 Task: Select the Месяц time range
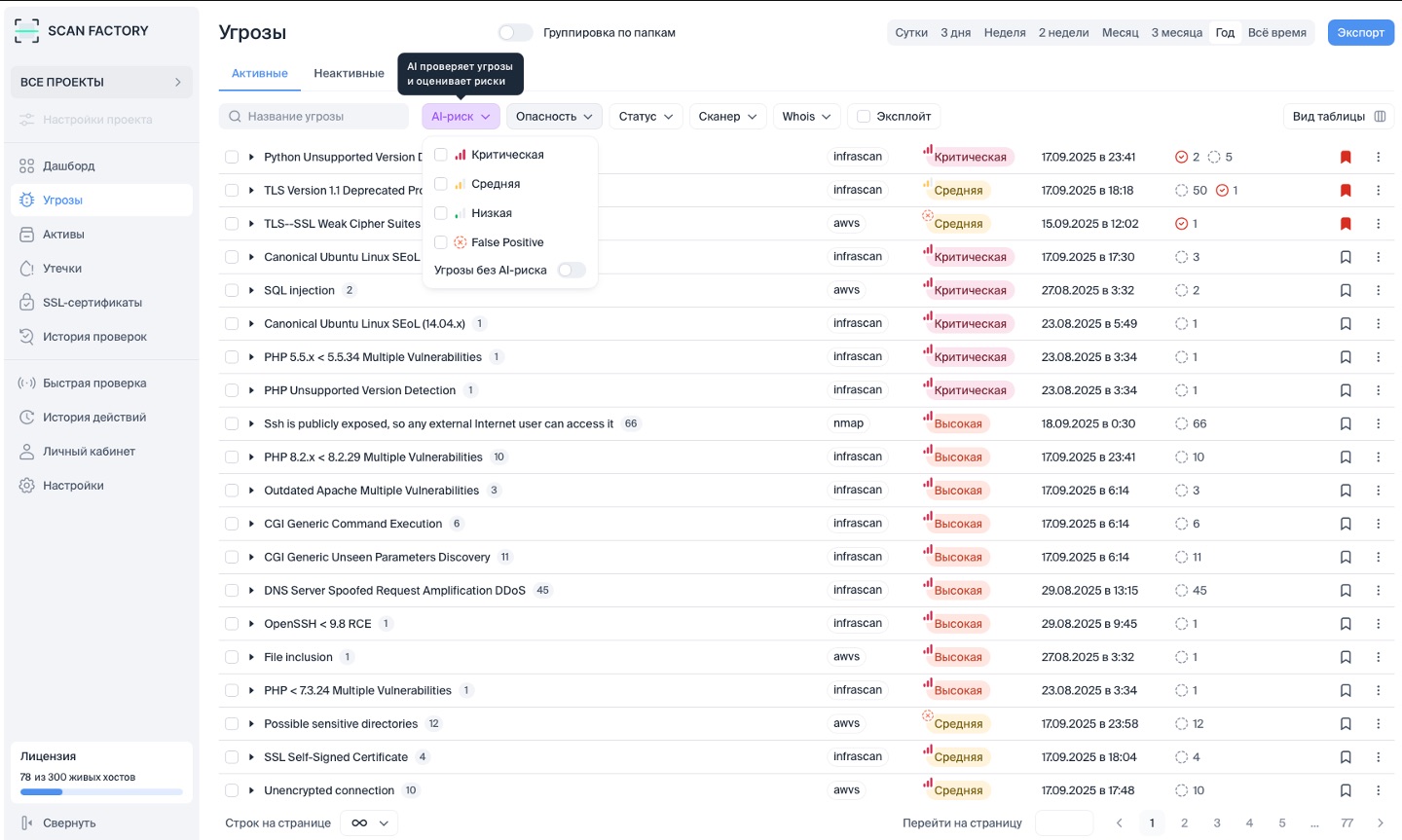tap(1120, 32)
